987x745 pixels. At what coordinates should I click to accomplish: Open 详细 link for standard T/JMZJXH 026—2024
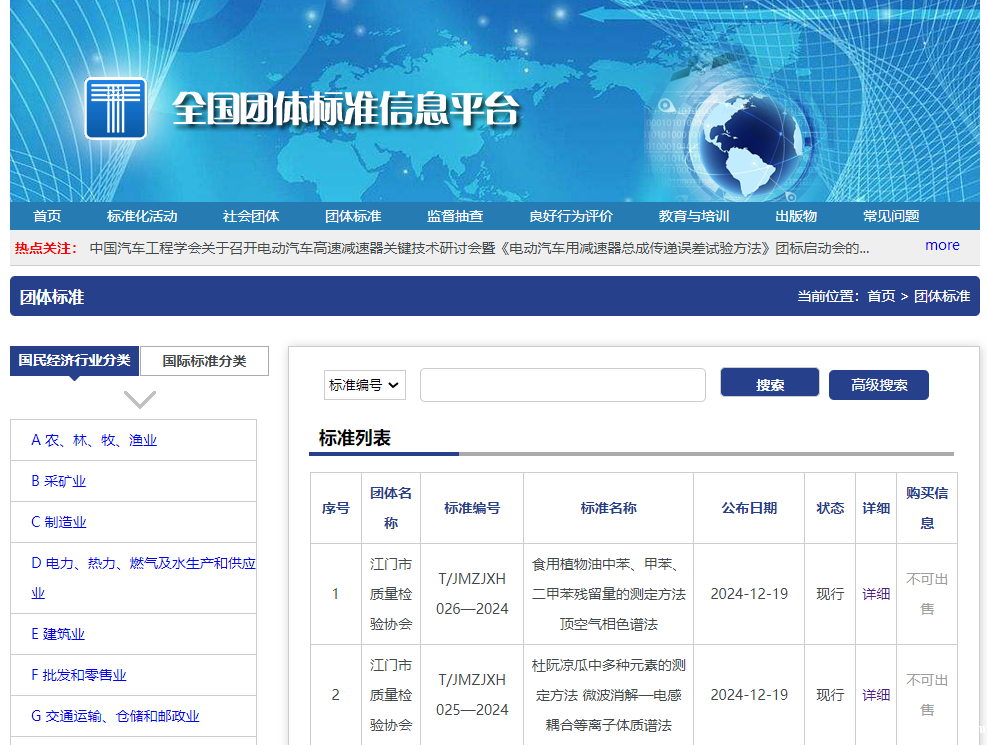876,594
